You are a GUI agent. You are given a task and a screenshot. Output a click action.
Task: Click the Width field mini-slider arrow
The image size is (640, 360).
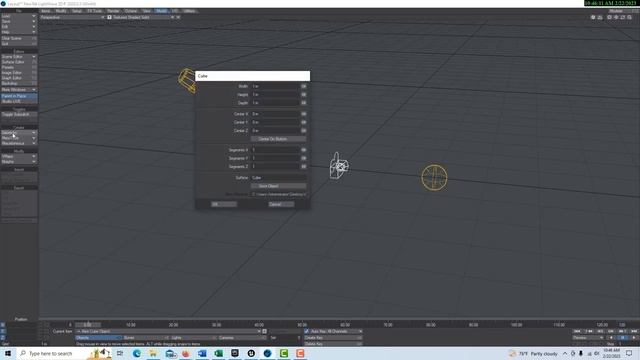coord(304,86)
